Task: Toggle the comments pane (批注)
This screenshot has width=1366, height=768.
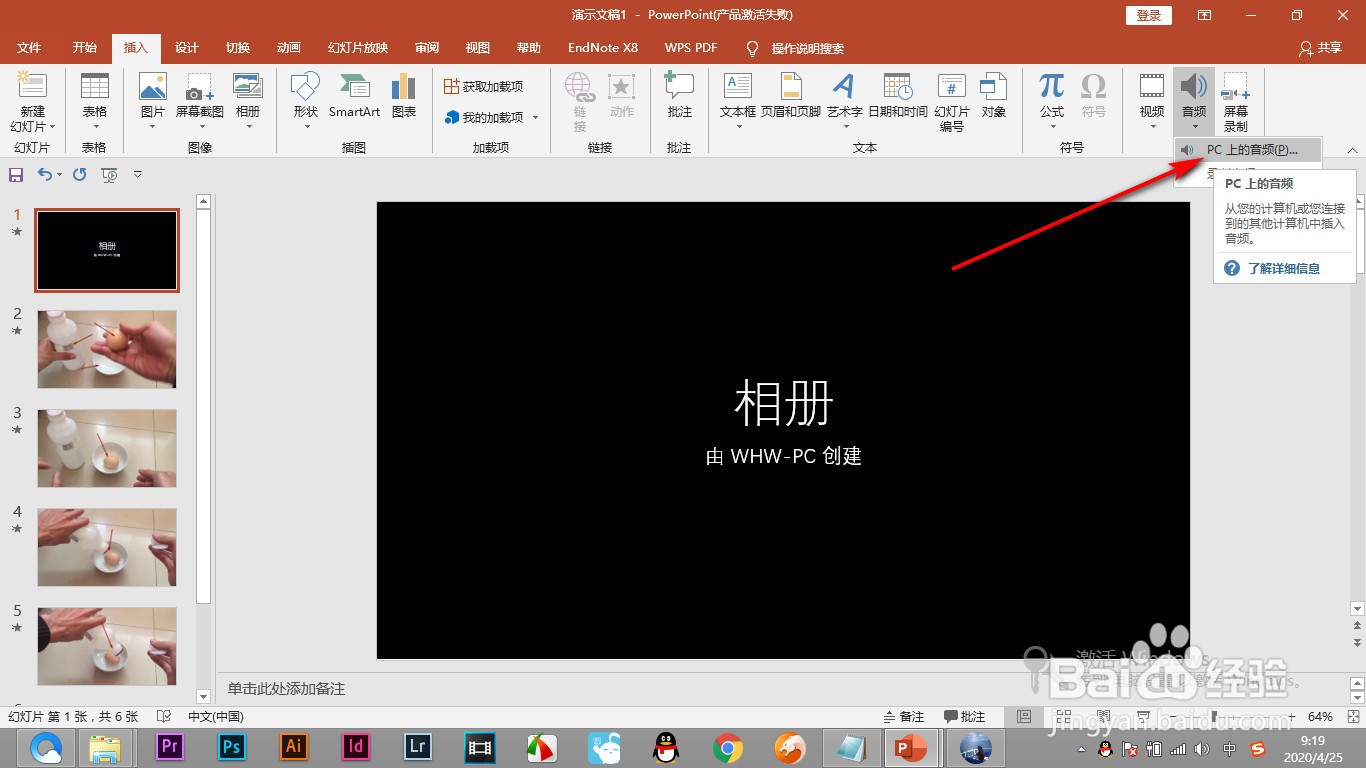Action: point(965,716)
